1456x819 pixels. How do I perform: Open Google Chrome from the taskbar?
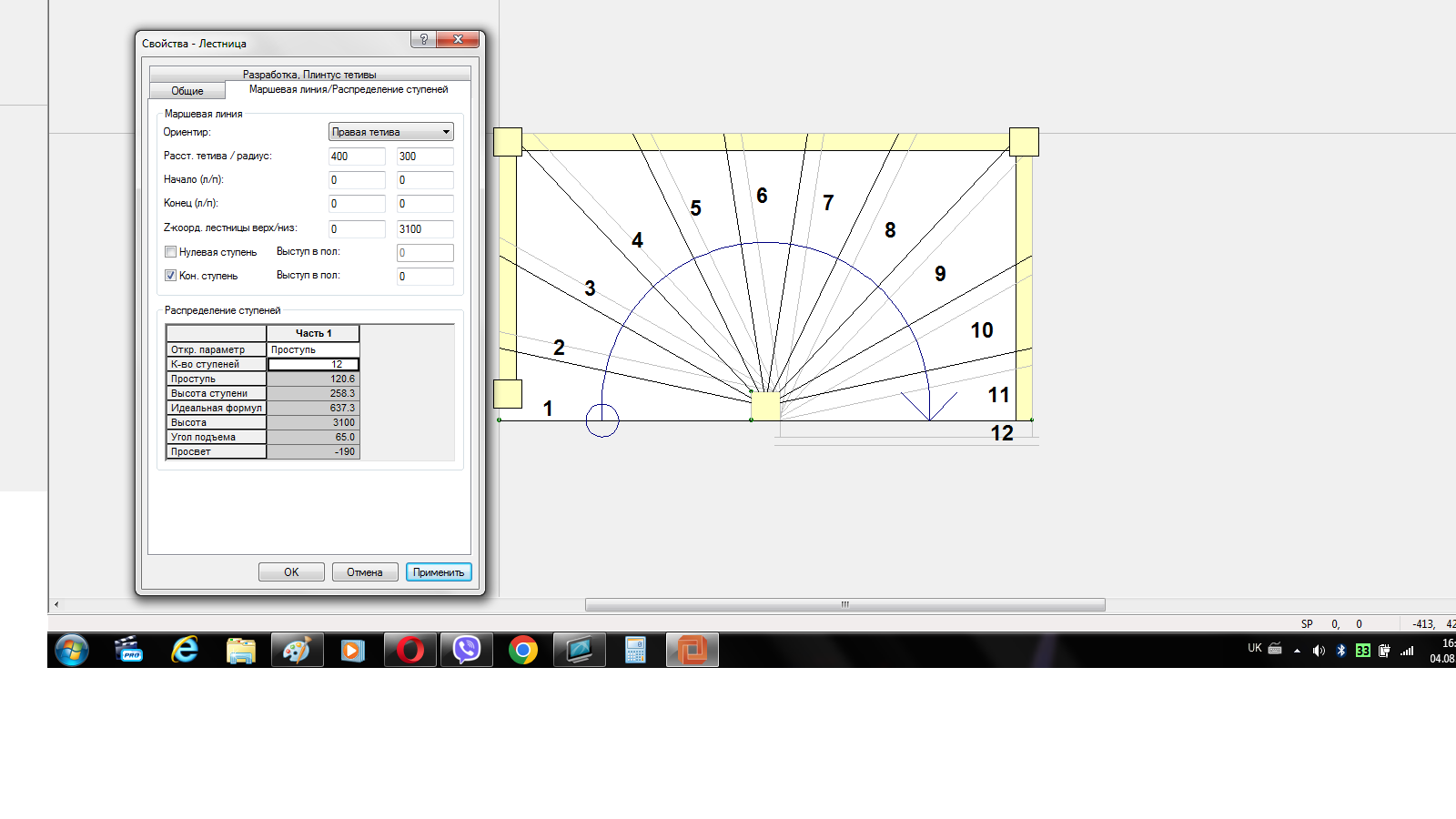pos(523,650)
